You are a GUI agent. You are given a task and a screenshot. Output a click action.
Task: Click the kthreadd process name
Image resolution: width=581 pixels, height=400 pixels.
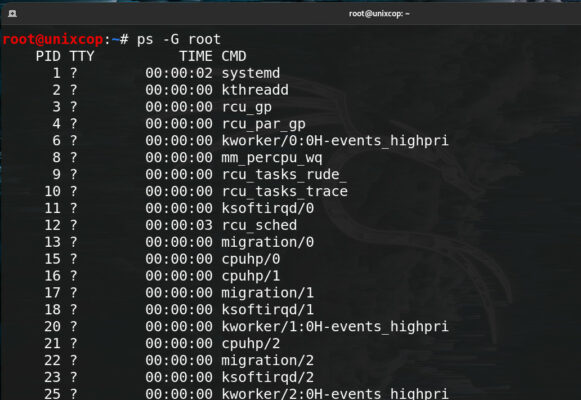pos(255,90)
